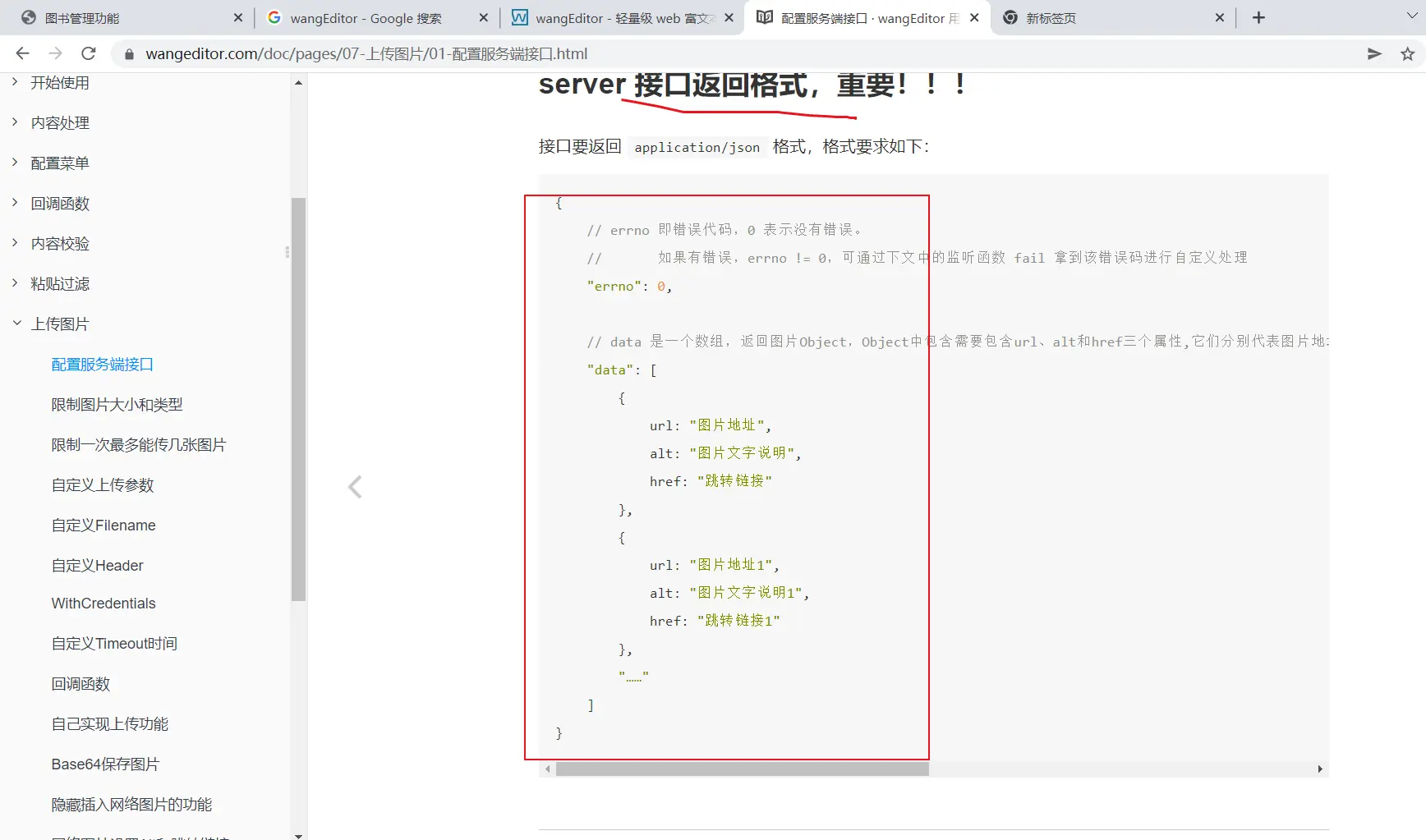The width and height of the screenshot is (1426, 840).
Task: Switch to wangEditor 轻量级 web 富文本 tab
Action: [x=621, y=18]
